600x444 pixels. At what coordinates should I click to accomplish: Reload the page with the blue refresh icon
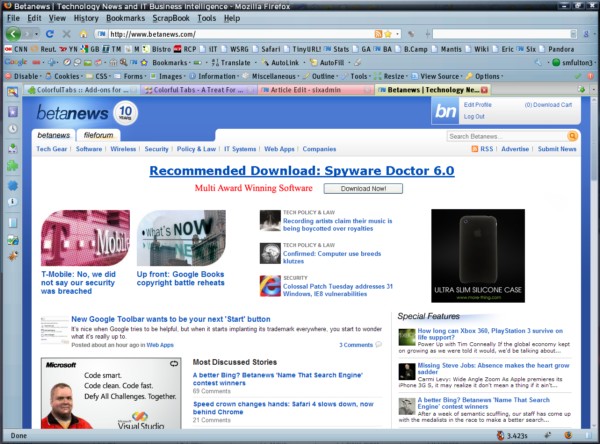(x=50, y=34)
